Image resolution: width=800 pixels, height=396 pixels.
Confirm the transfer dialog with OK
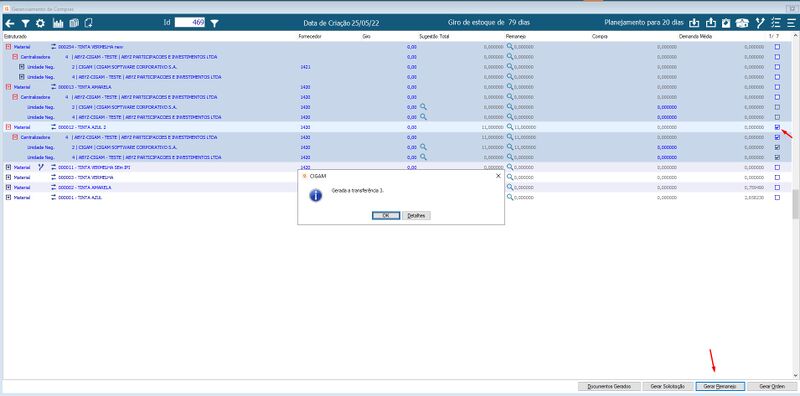pyautogui.click(x=386, y=216)
